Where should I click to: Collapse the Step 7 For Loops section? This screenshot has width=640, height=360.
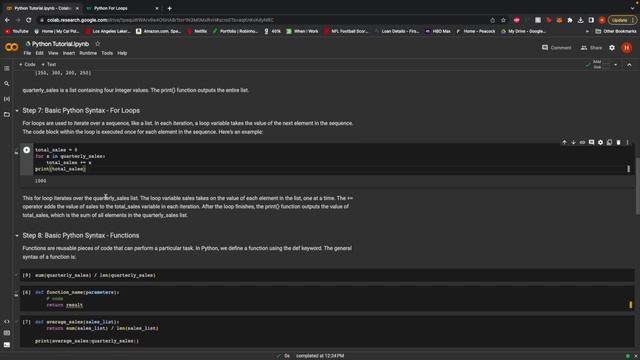point(17,111)
